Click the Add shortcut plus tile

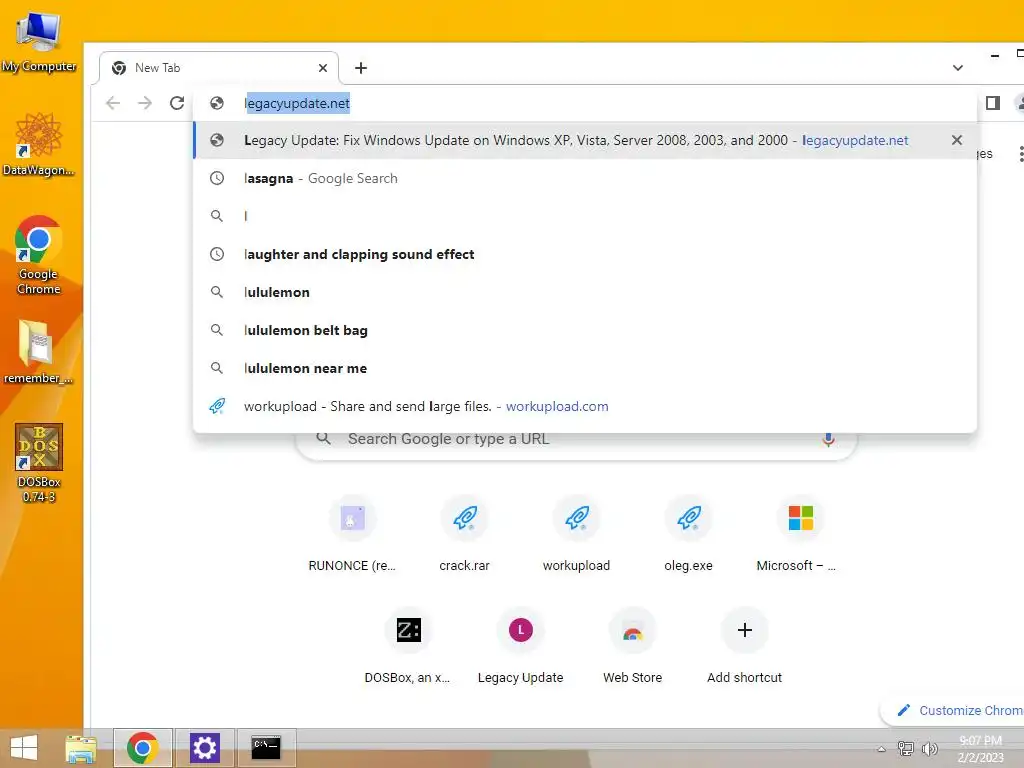(x=744, y=648)
